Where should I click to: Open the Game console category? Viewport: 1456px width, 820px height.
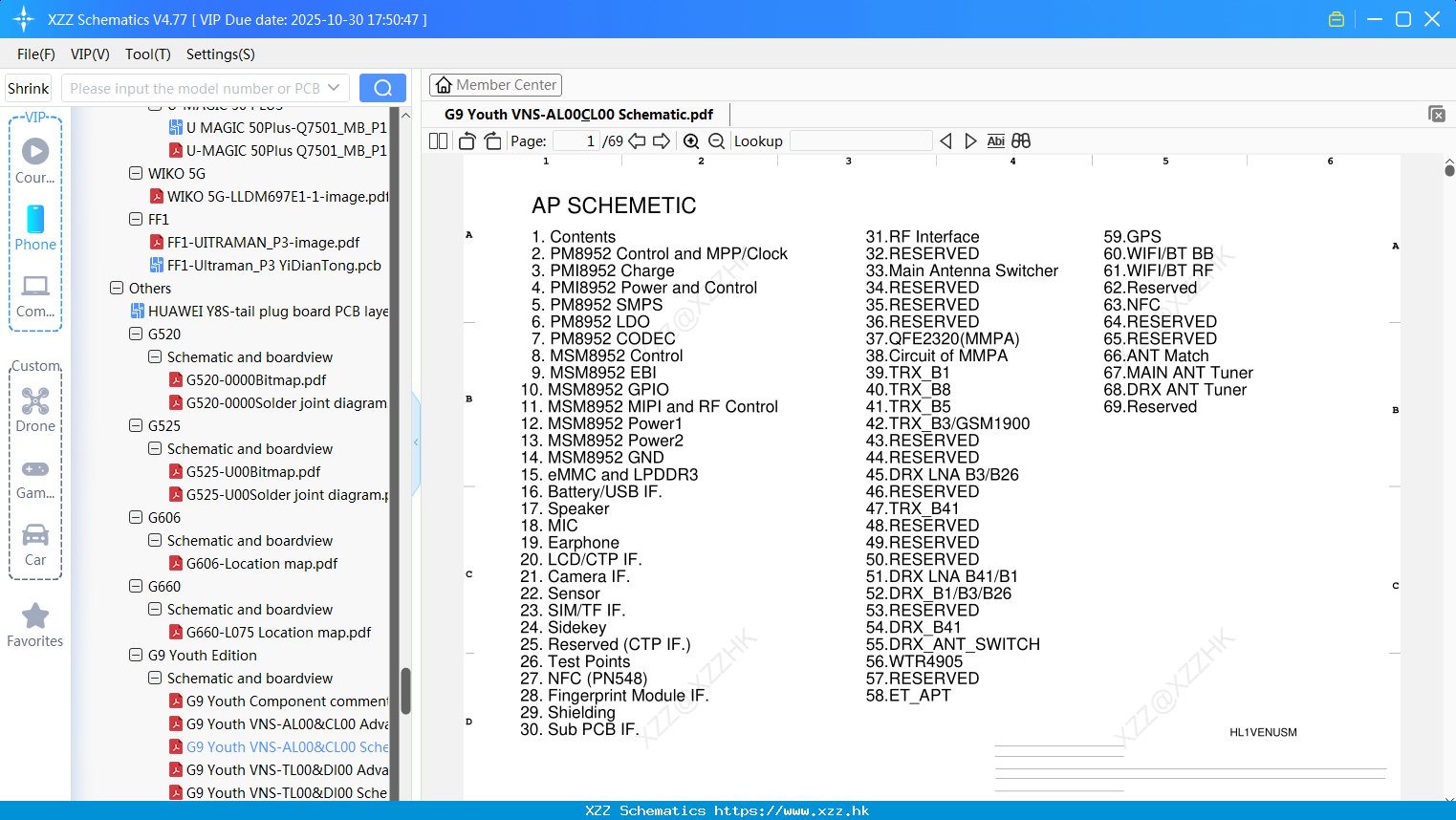[35, 479]
